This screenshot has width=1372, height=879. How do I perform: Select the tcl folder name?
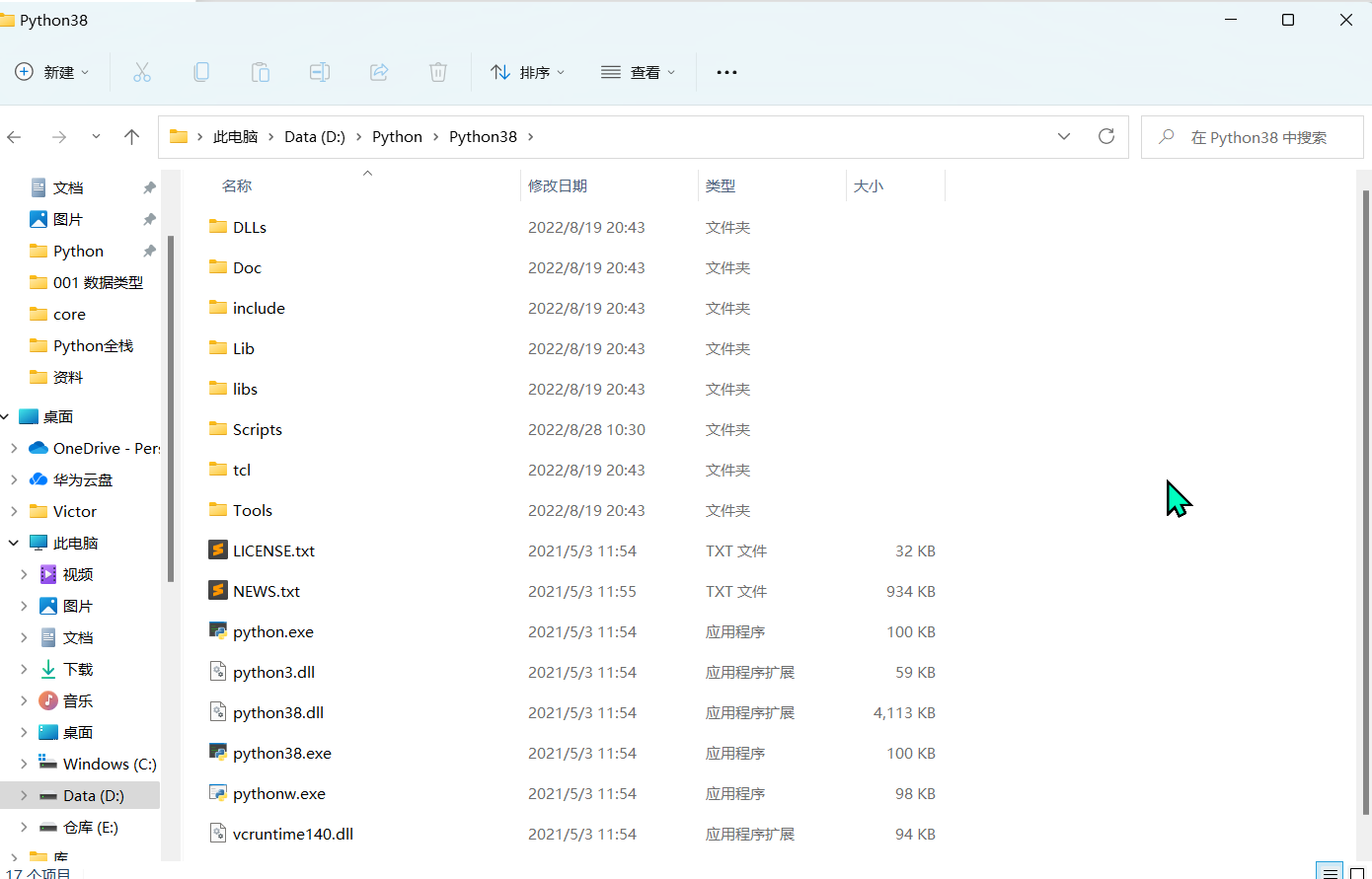242,470
